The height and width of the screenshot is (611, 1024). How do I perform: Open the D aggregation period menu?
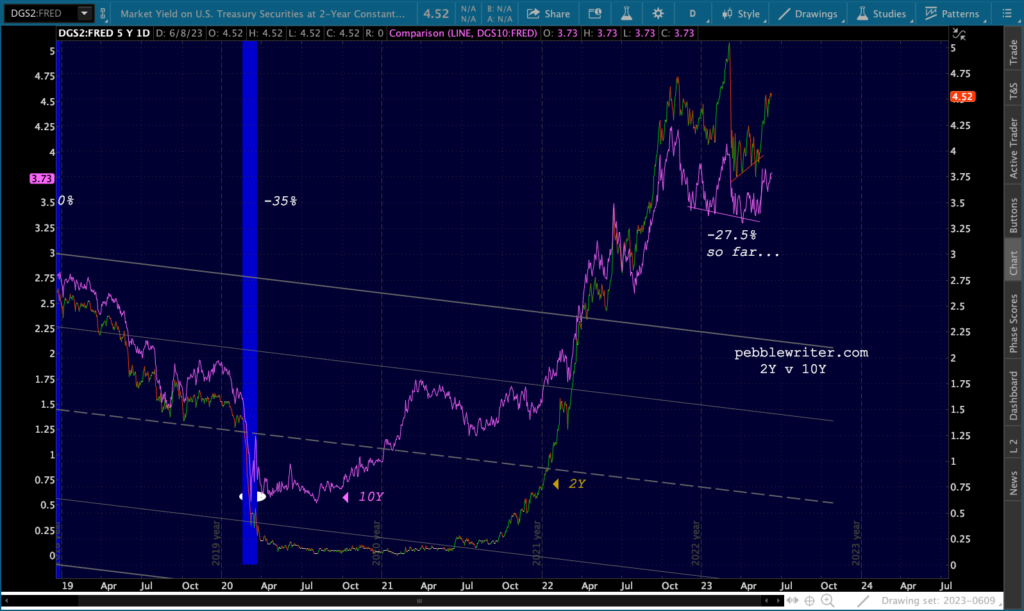click(693, 14)
